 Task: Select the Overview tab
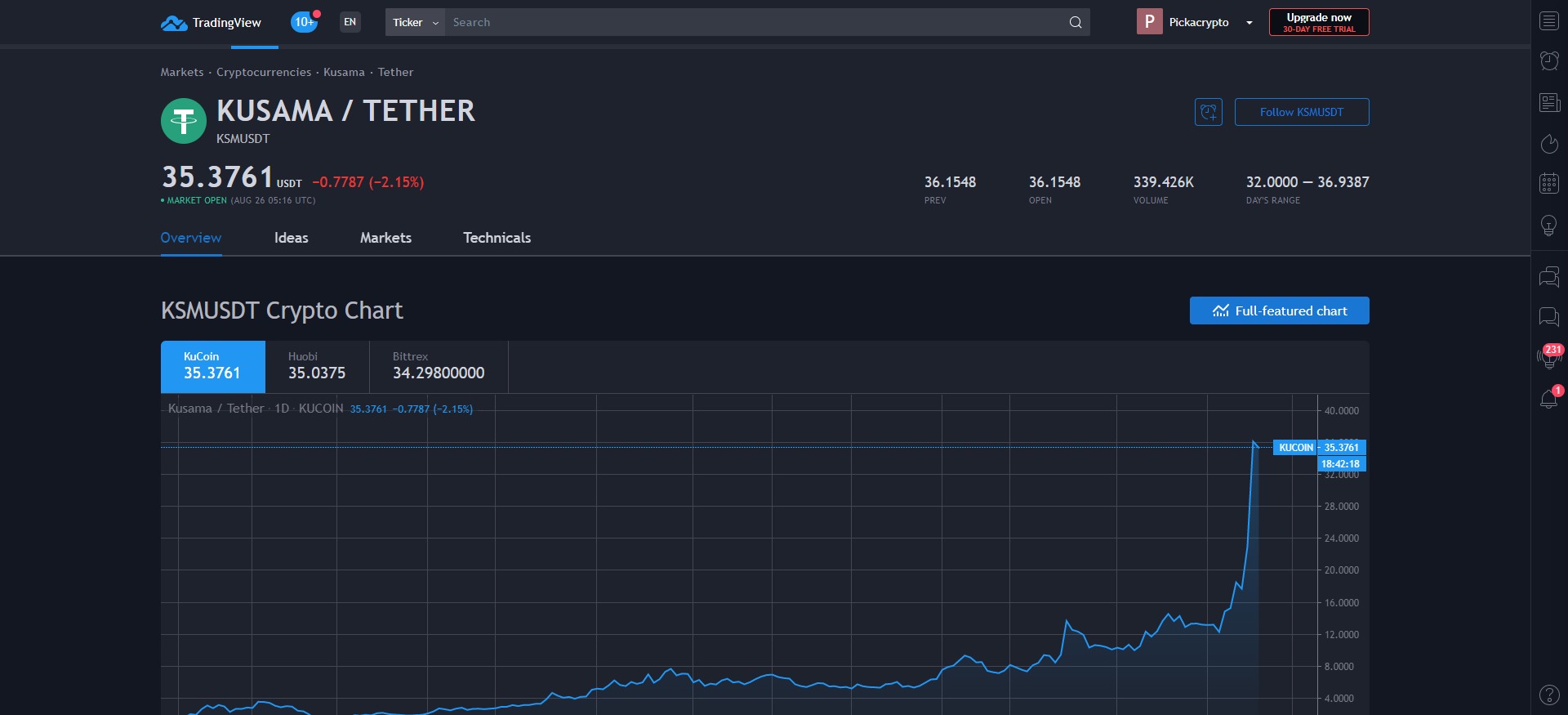click(x=191, y=238)
